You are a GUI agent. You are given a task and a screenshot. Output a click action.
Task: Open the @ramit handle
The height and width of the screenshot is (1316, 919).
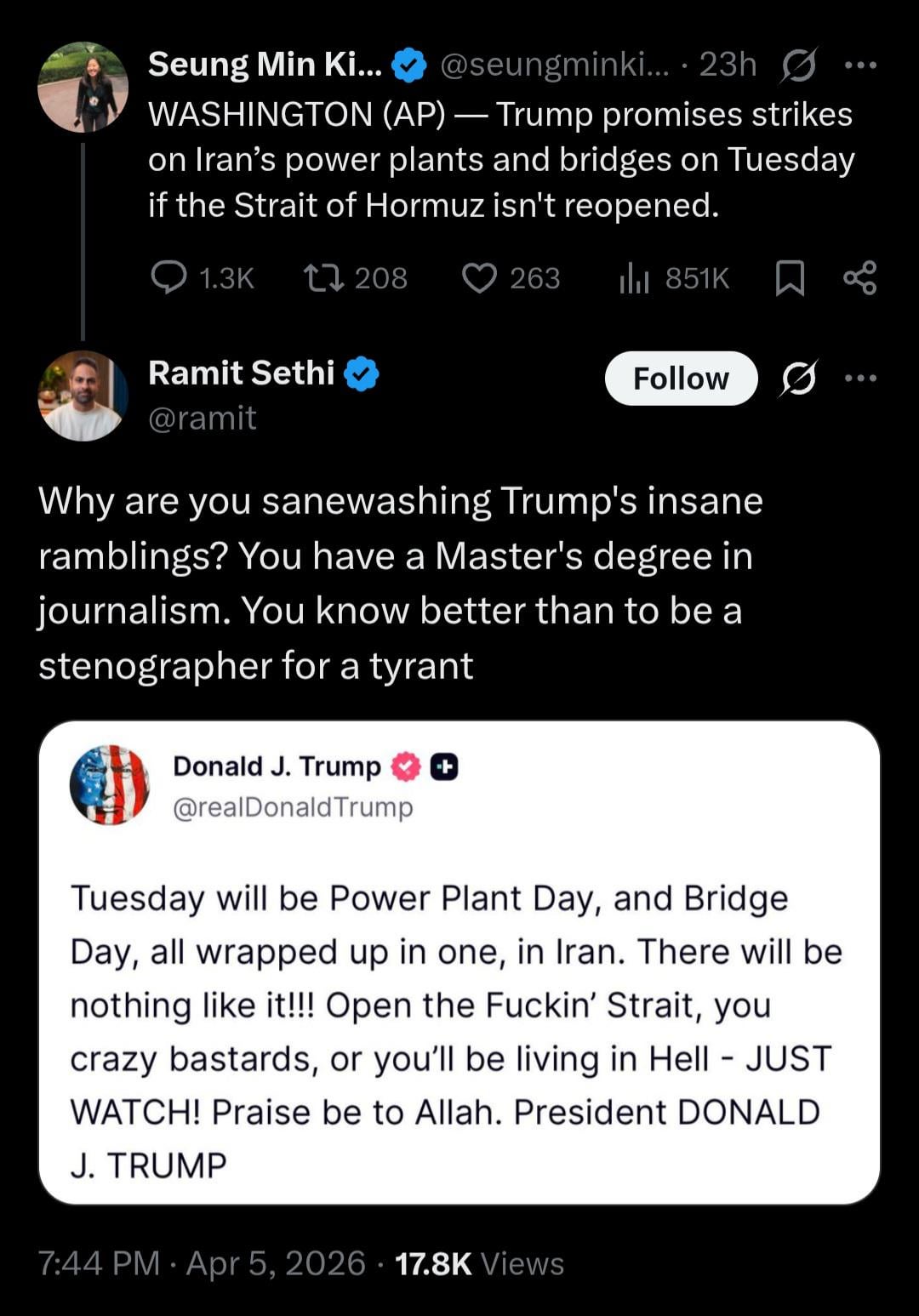(x=202, y=418)
